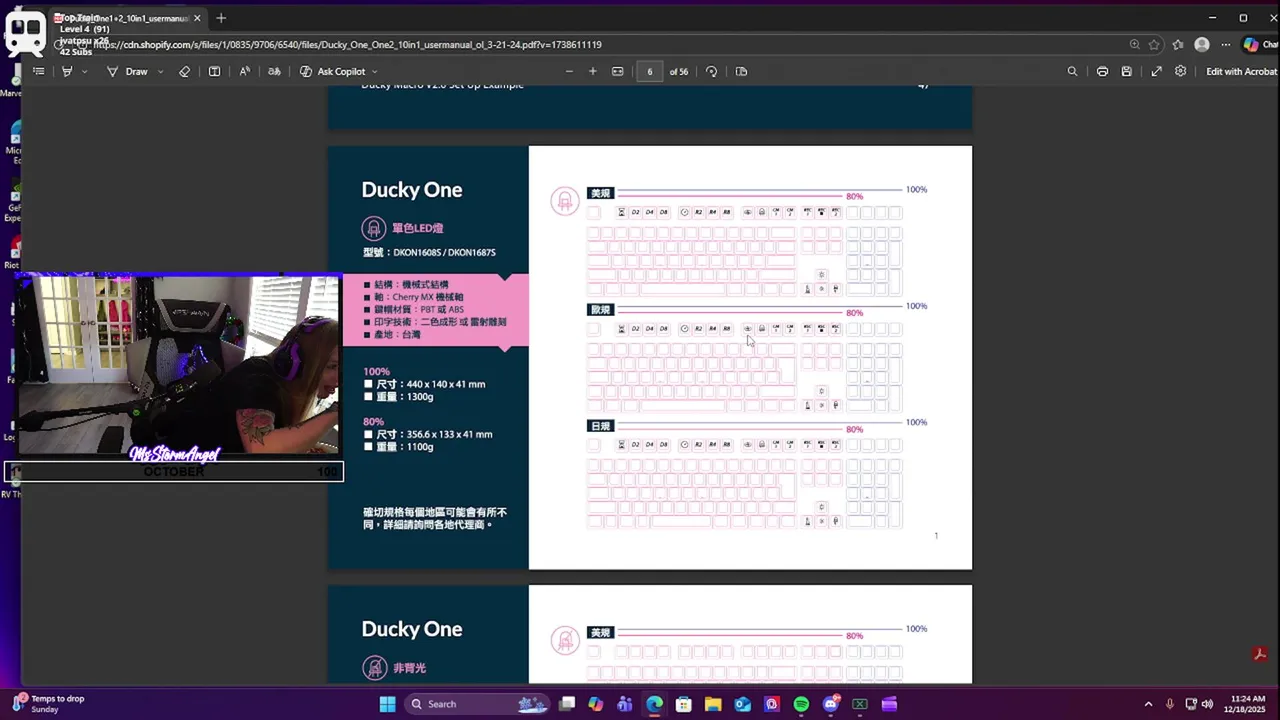This screenshot has height=720, width=1280.
Task: Open the Temps to drop weather widget
Action: tap(48, 704)
